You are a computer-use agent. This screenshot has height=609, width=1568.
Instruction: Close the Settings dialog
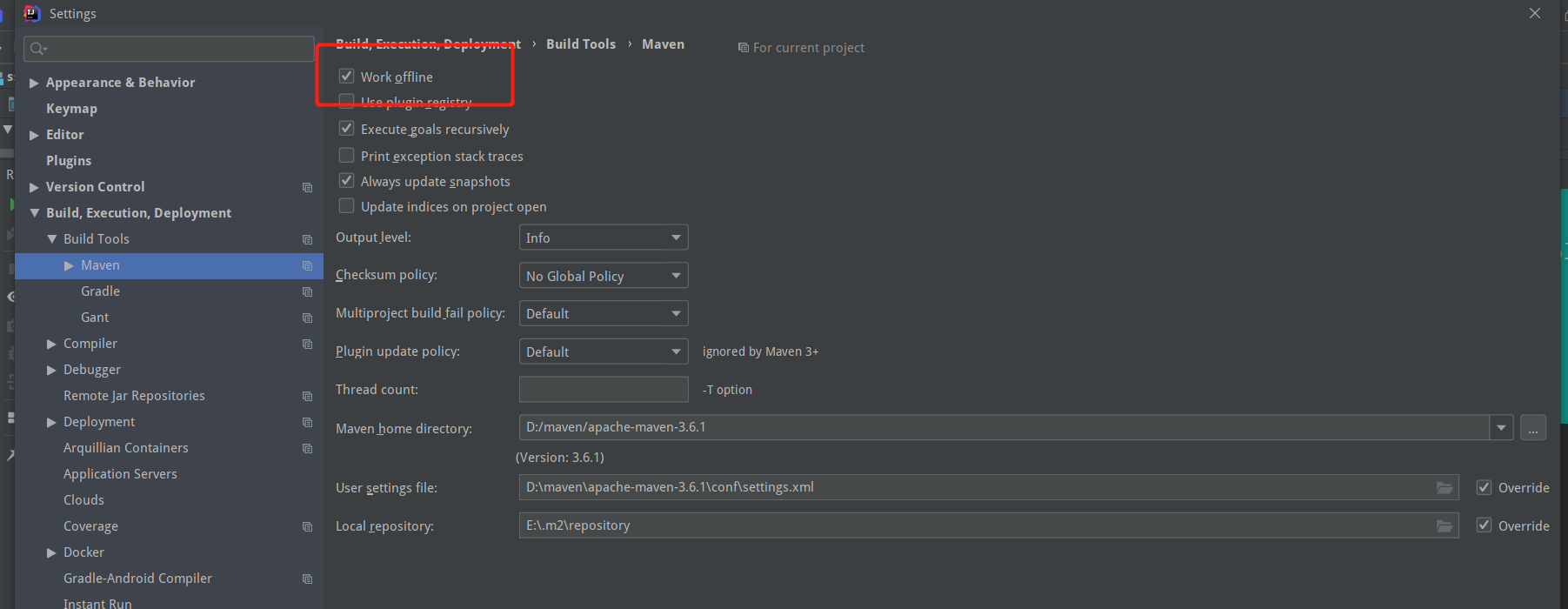pos(1535,13)
